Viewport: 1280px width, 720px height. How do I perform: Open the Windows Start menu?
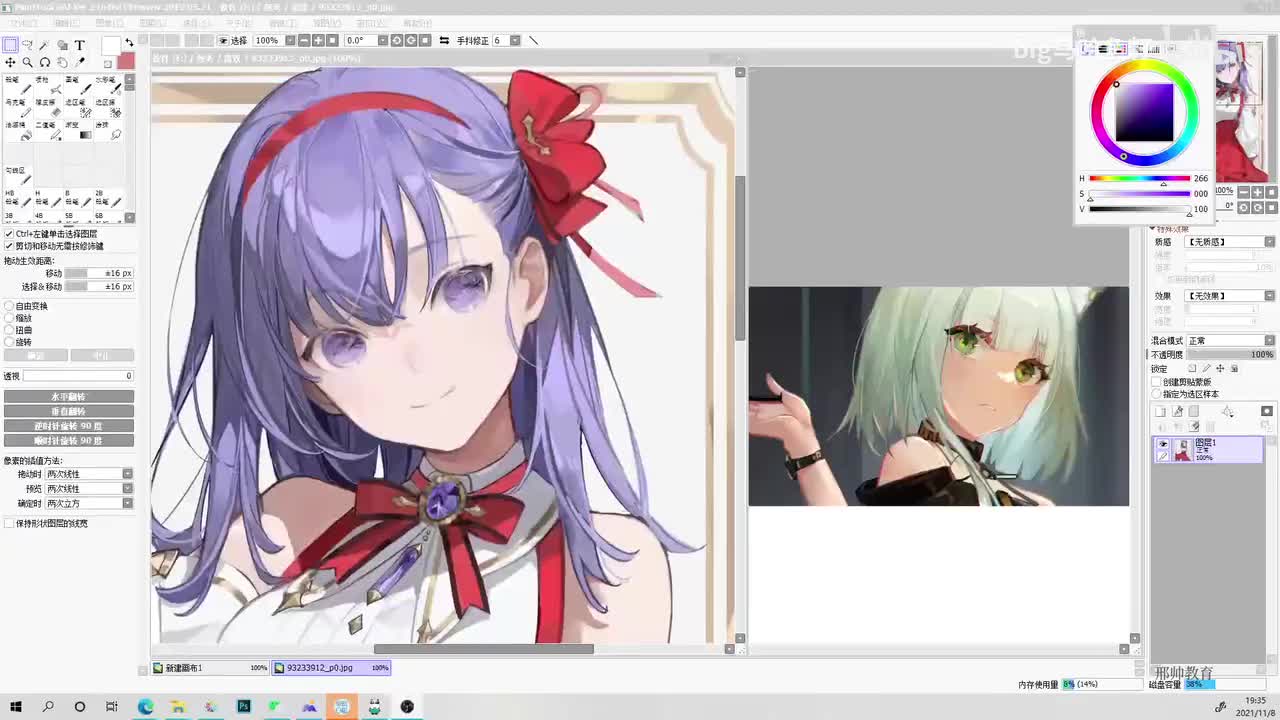coord(15,707)
